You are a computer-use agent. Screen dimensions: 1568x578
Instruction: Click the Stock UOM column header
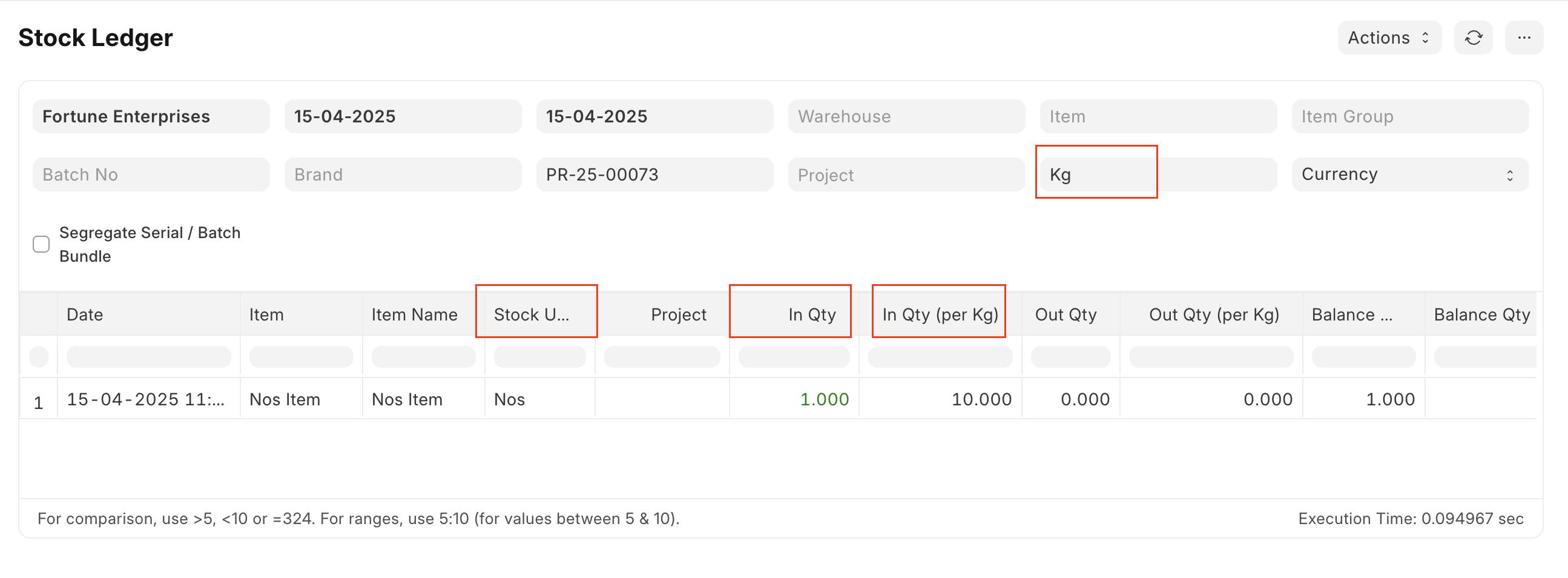click(532, 314)
